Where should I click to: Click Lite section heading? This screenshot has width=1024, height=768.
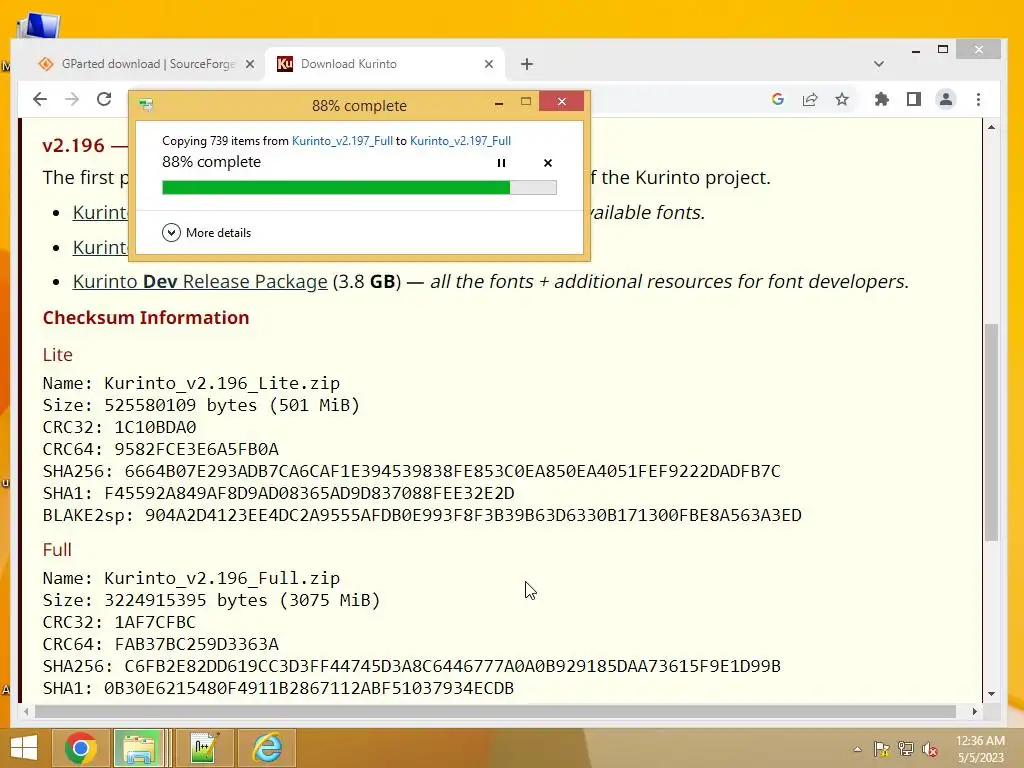pos(57,355)
